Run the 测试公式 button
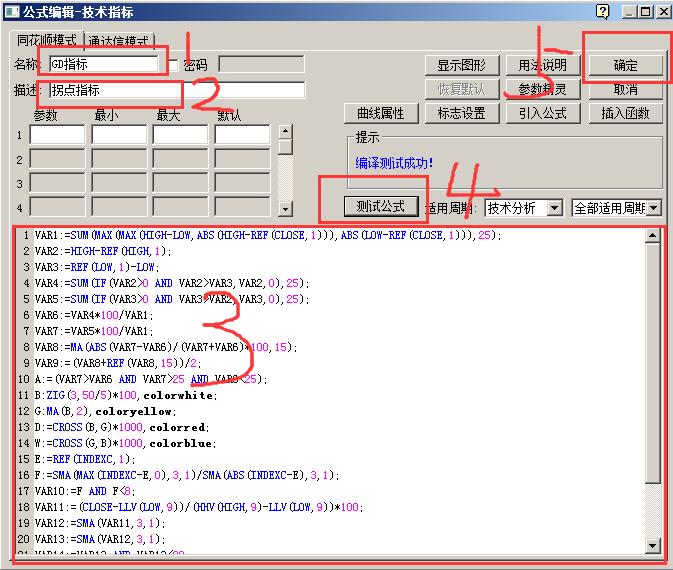This screenshot has width=673, height=570. pyautogui.click(x=381, y=206)
